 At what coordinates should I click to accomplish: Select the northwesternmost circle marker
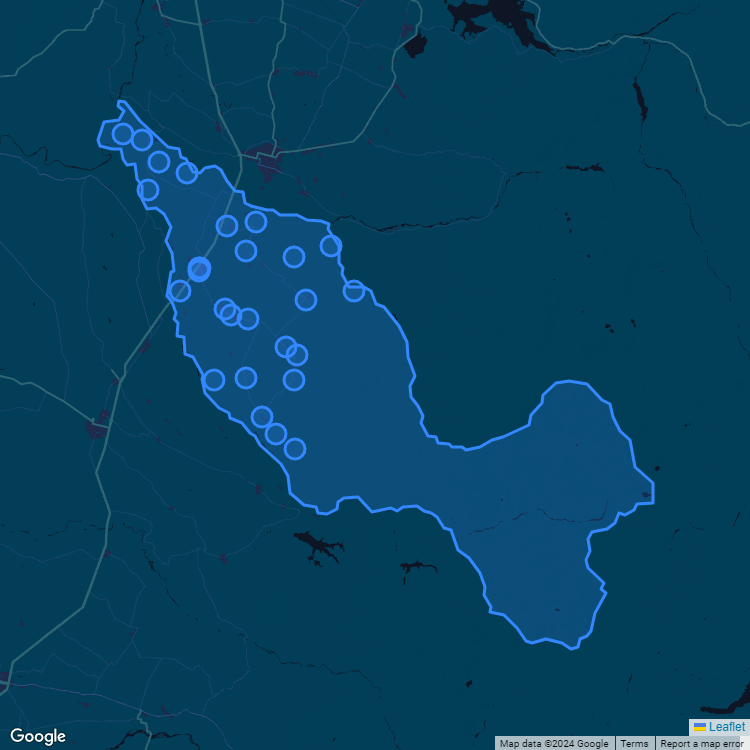tap(122, 133)
